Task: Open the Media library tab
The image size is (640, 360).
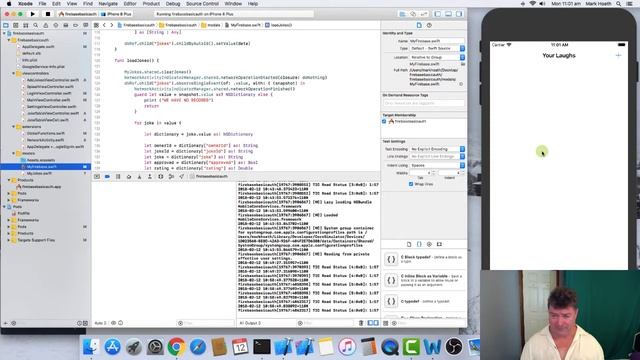Action: [439, 244]
